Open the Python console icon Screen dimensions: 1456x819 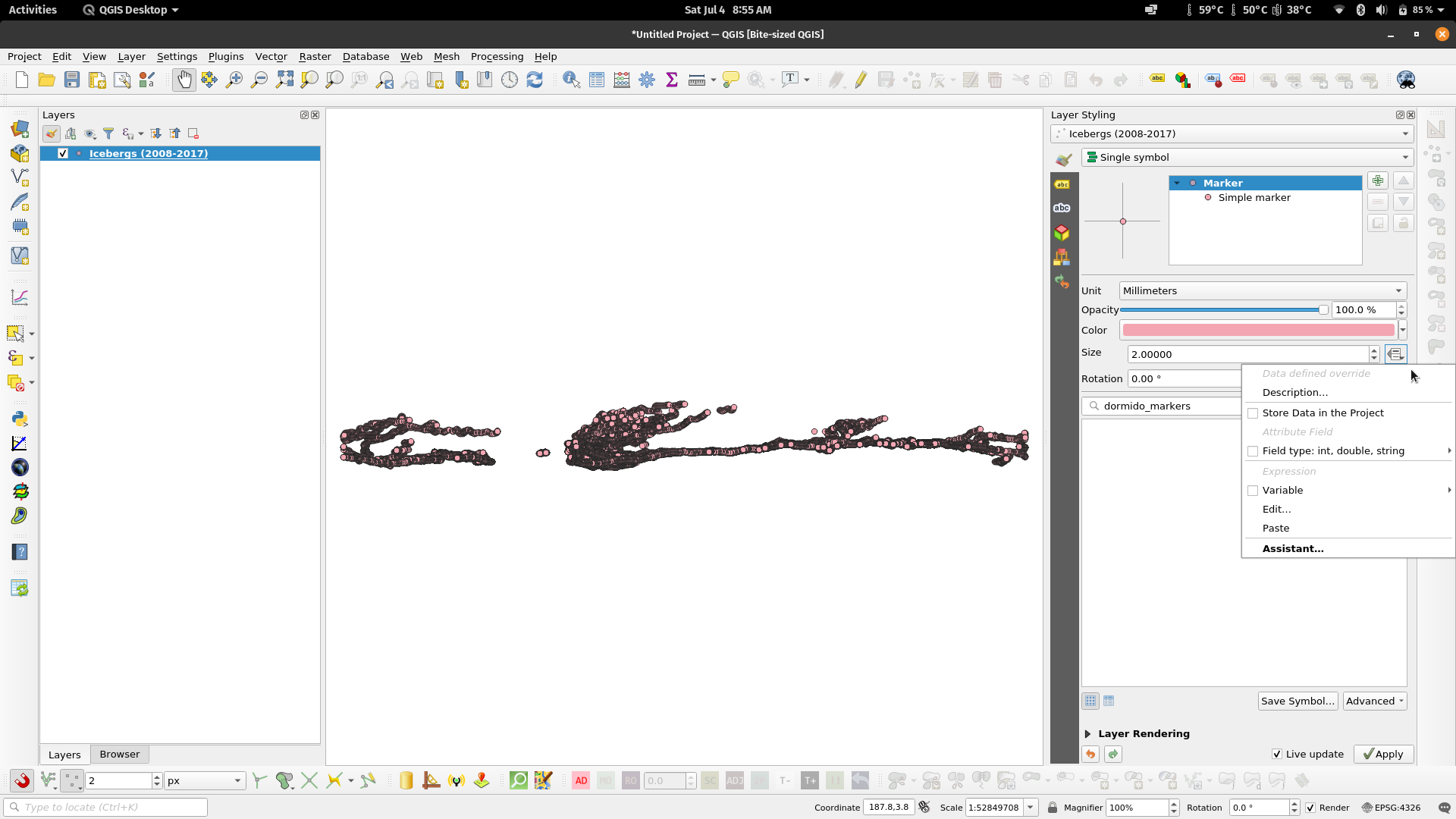[20, 419]
